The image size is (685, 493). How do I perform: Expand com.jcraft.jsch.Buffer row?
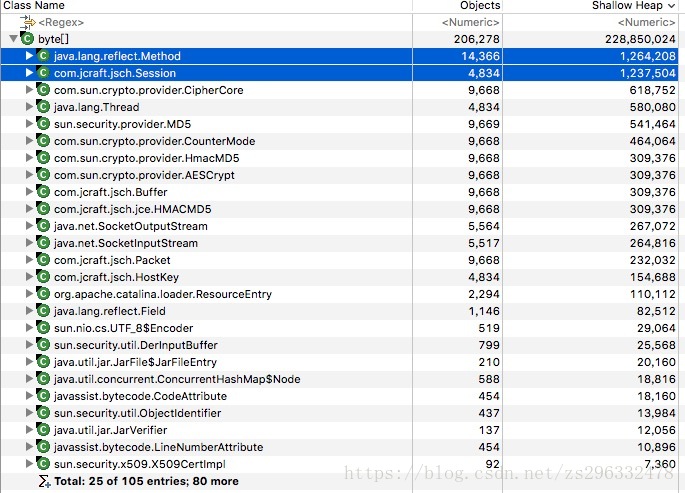pos(29,192)
